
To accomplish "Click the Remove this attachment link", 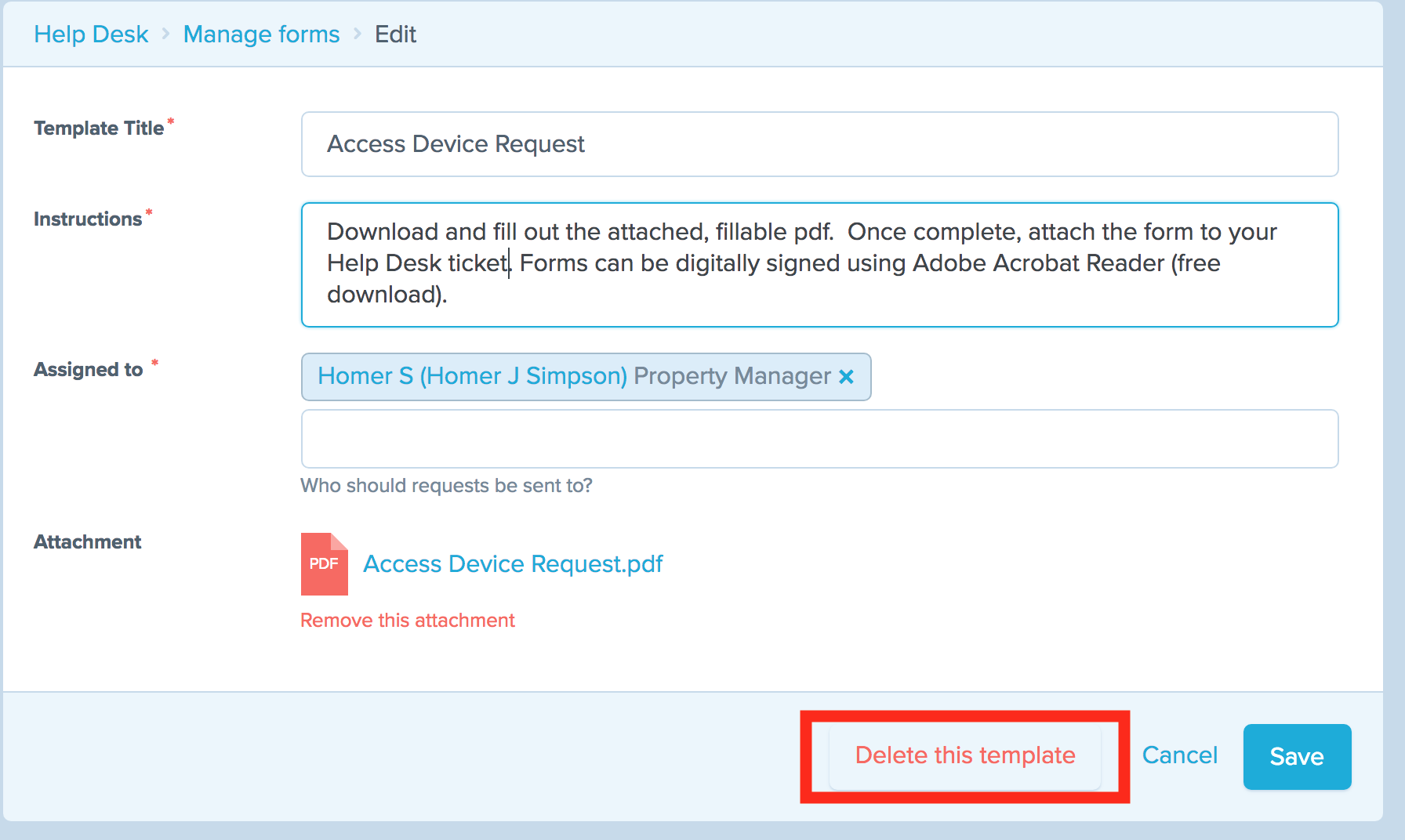I will tap(407, 621).
